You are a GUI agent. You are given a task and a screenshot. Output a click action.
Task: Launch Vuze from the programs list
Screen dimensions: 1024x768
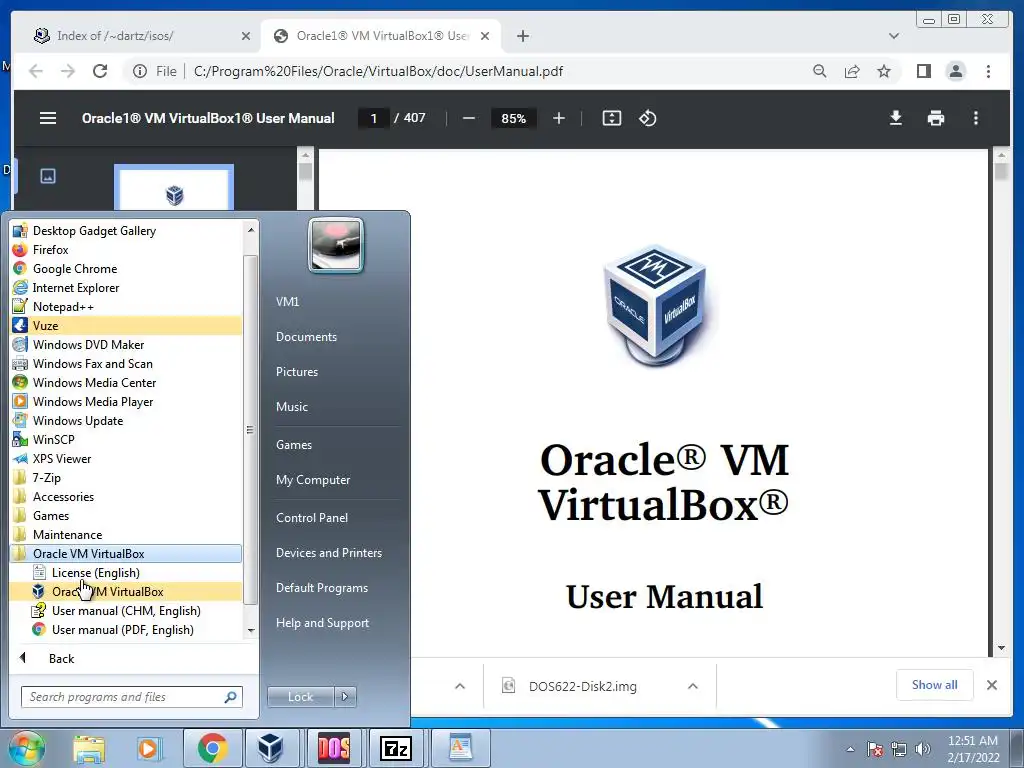click(x=126, y=326)
